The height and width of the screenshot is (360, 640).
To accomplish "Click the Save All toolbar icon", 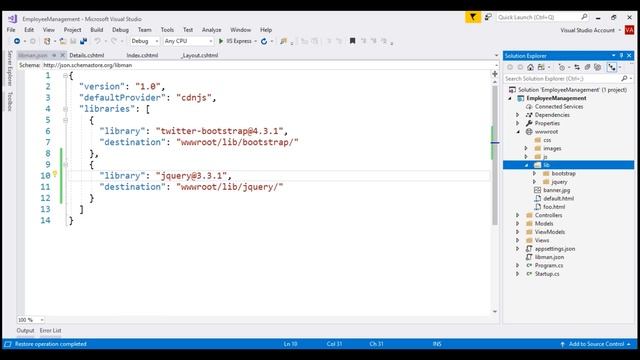I will pos(84,41).
